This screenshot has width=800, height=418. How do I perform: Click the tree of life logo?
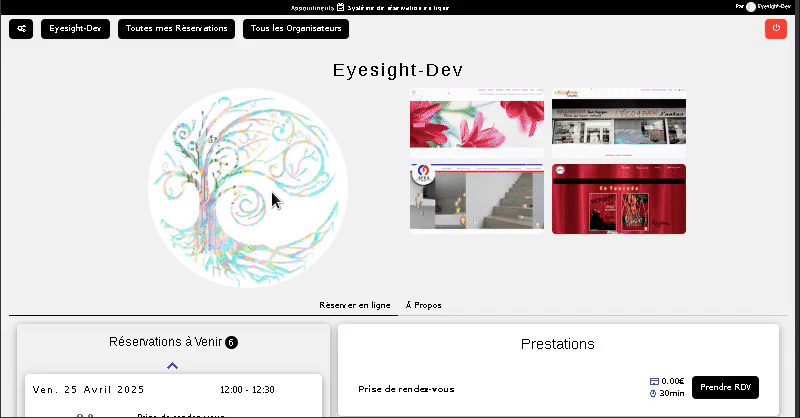[x=248, y=188]
